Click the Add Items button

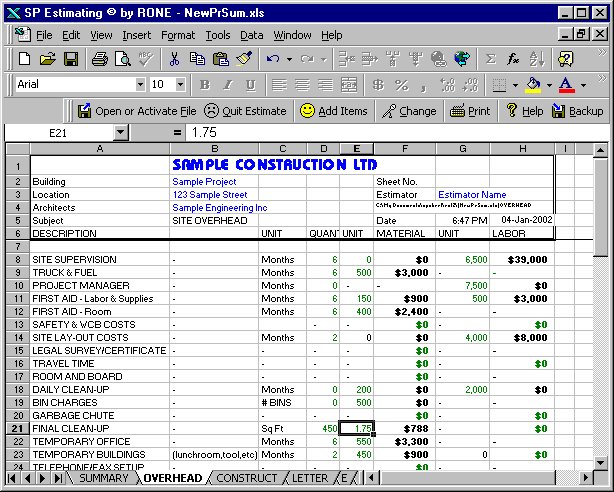[x=335, y=111]
